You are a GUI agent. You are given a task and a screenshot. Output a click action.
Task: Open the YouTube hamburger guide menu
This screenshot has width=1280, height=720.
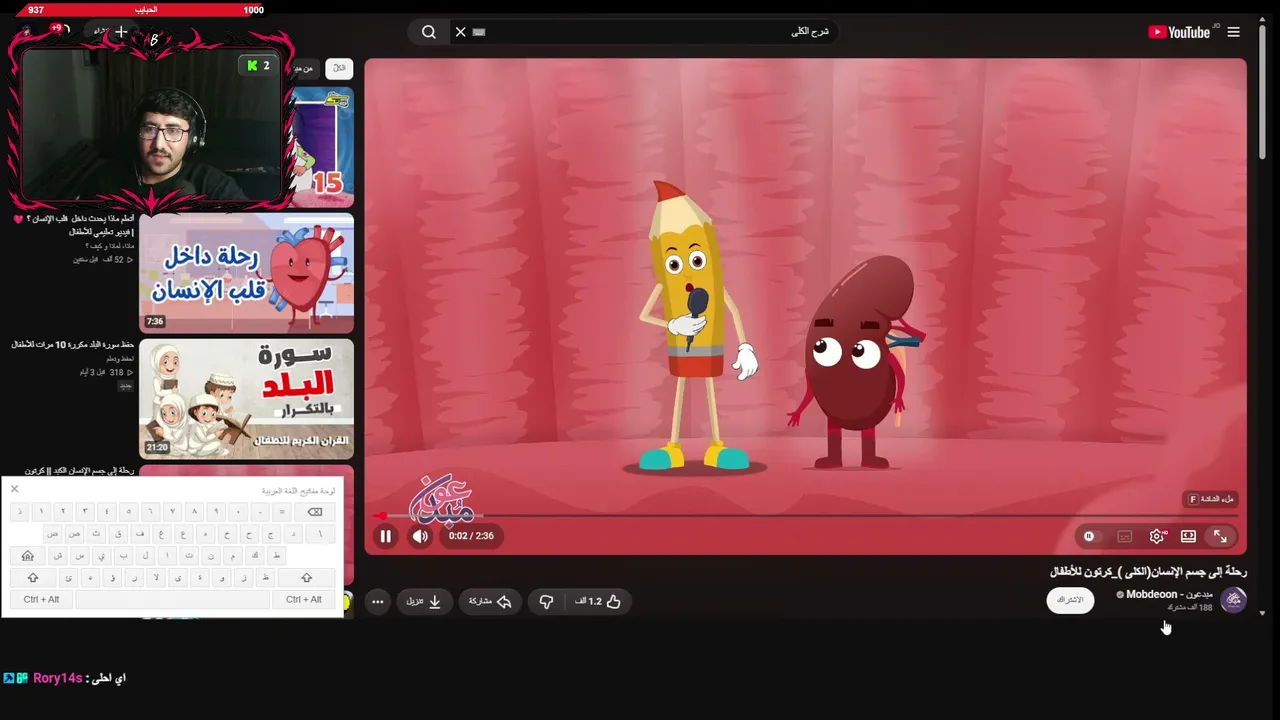[x=1233, y=32]
